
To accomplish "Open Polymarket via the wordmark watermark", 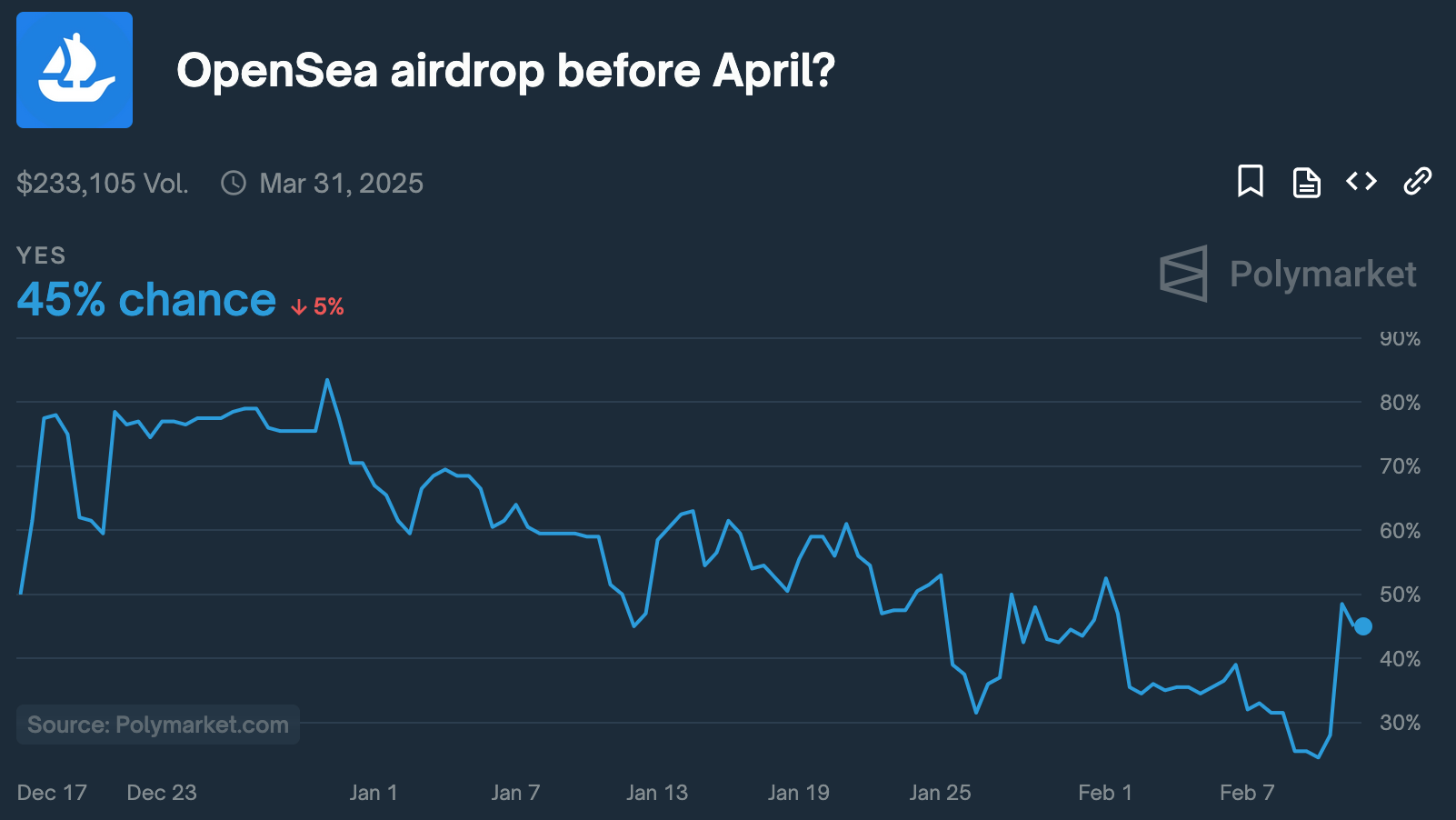I will 1323,274.
